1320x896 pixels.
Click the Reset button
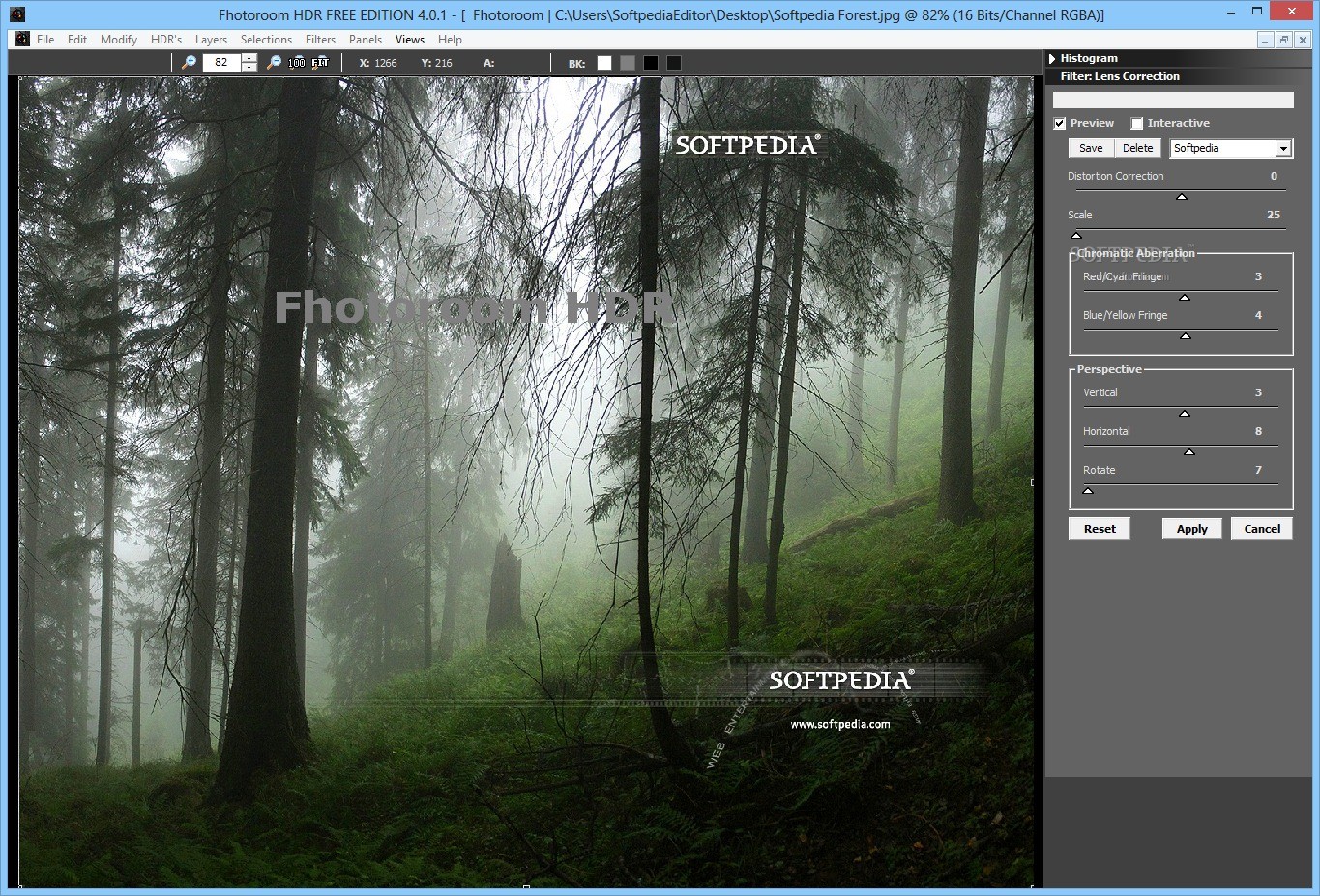pos(1100,529)
